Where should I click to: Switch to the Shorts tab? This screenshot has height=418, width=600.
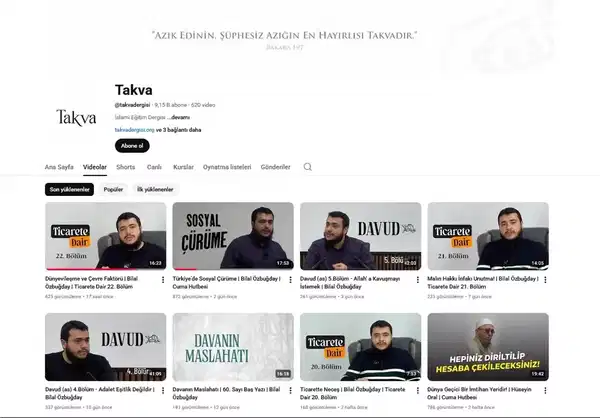tap(126, 167)
